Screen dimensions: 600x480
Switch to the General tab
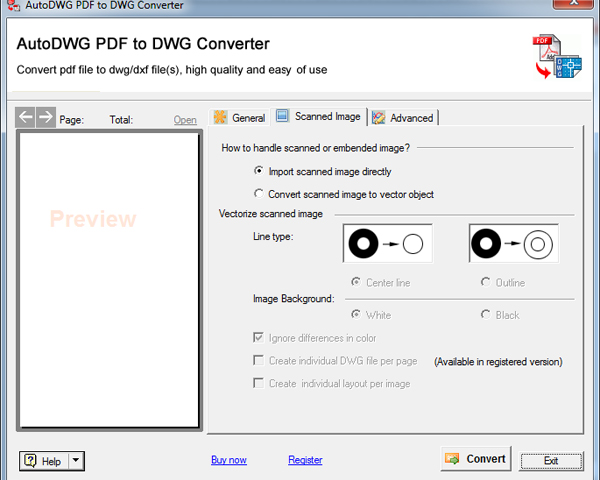(240, 118)
